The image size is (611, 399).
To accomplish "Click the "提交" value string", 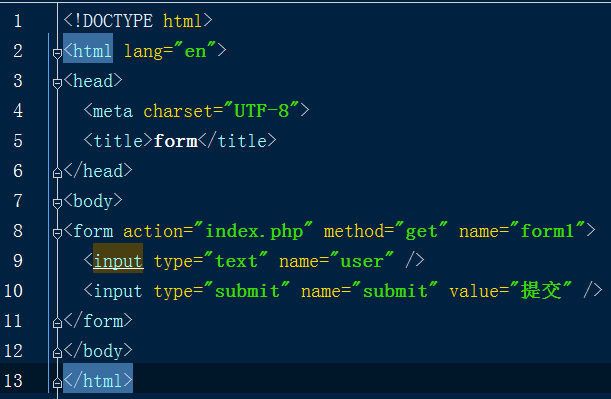I will [x=541, y=290].
